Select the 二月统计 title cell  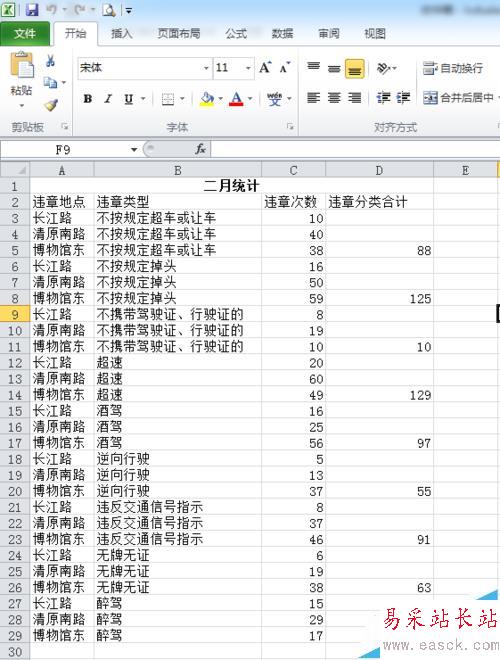[x=231, y=186]
